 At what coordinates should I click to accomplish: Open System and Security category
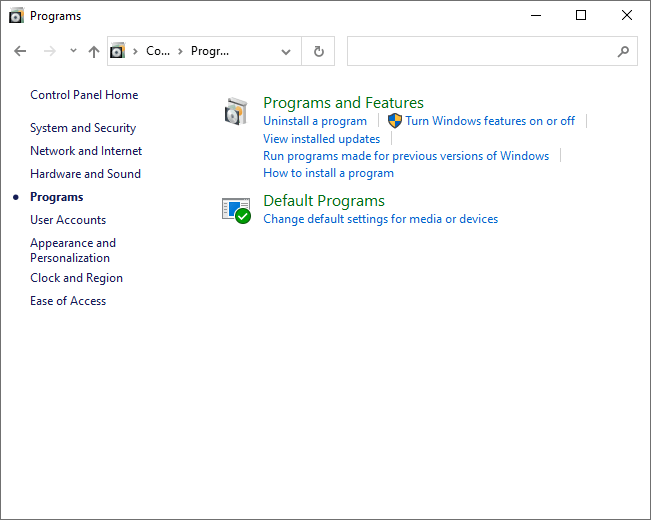(x=83, y=128)
